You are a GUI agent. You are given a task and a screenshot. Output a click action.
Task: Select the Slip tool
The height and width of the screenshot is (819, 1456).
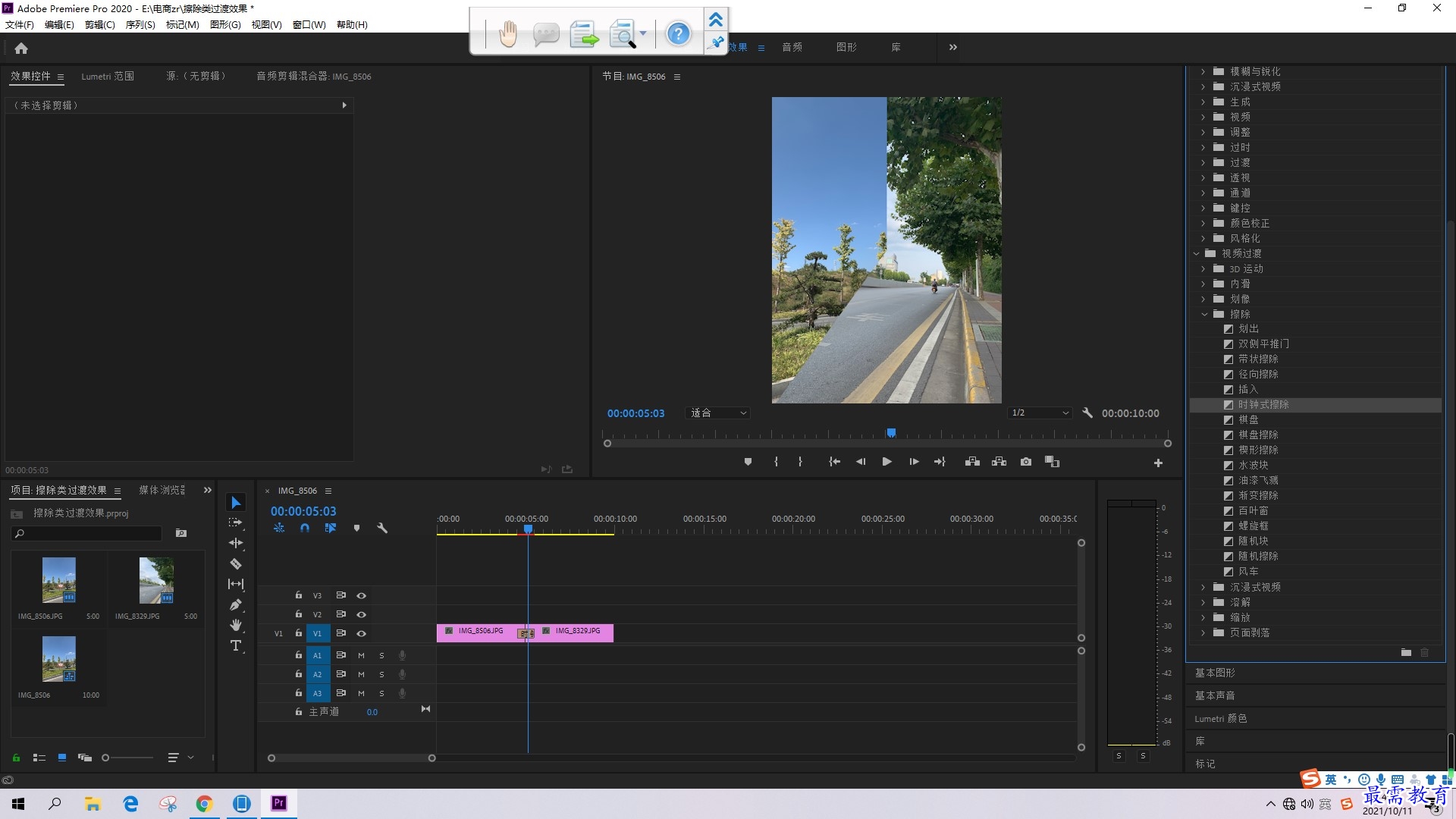[236, 584]
